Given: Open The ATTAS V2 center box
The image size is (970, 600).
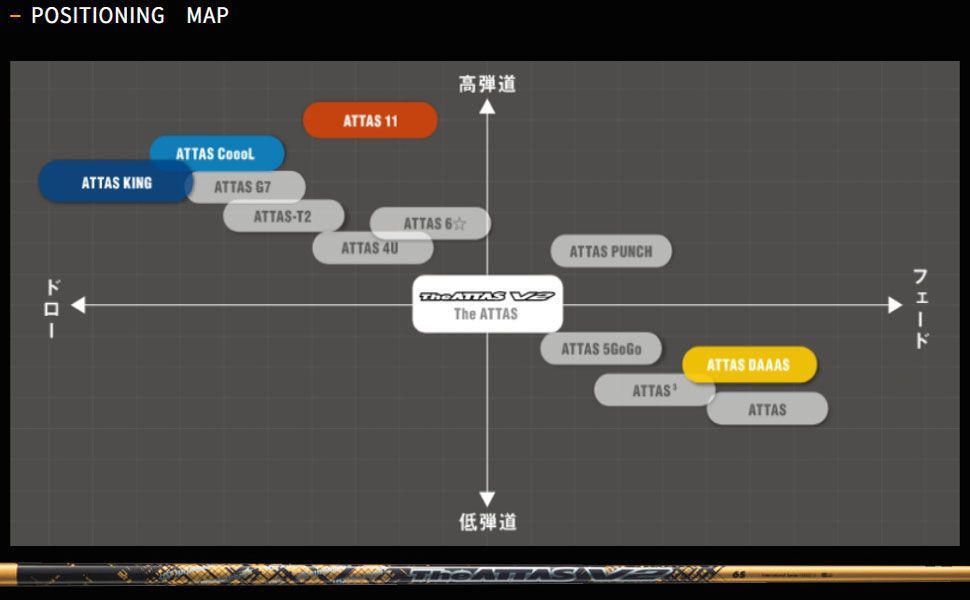Looking at the screenshot, I should tap(487, 304).
